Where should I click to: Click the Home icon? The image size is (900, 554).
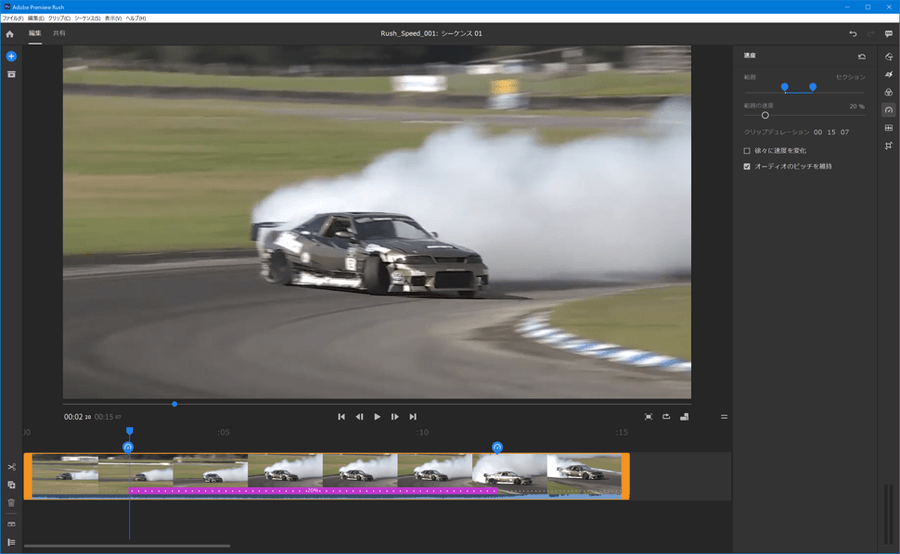click(10, 34)
